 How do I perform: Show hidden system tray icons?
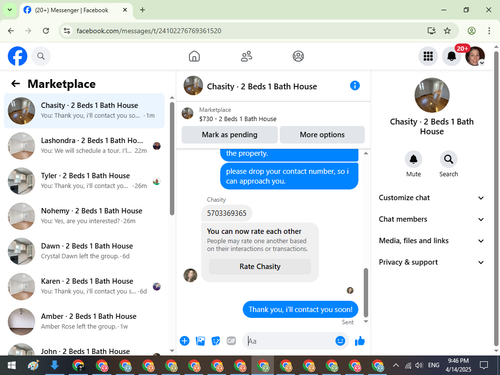pos(396,365)
